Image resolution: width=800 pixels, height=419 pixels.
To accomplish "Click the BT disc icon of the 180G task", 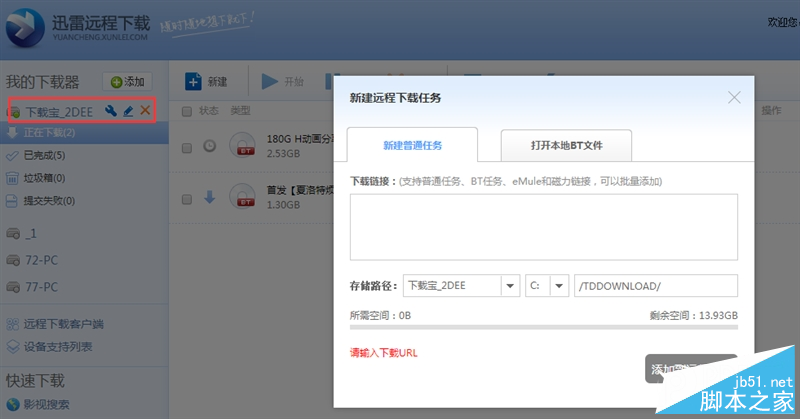I will [x=242, y=144].
